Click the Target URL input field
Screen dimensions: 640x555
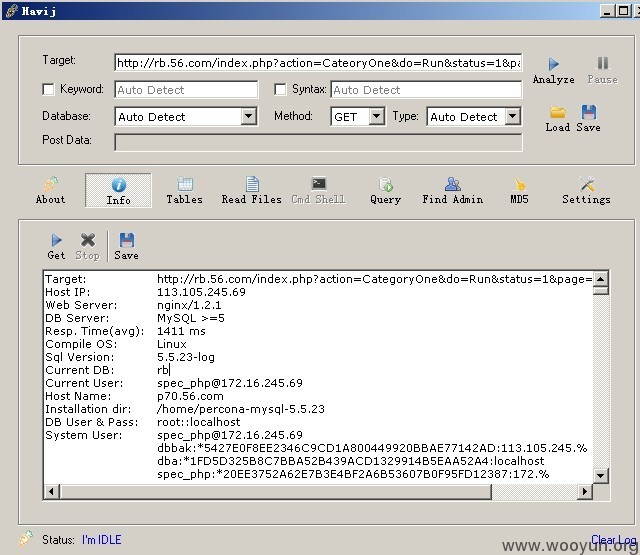(318, 62)
